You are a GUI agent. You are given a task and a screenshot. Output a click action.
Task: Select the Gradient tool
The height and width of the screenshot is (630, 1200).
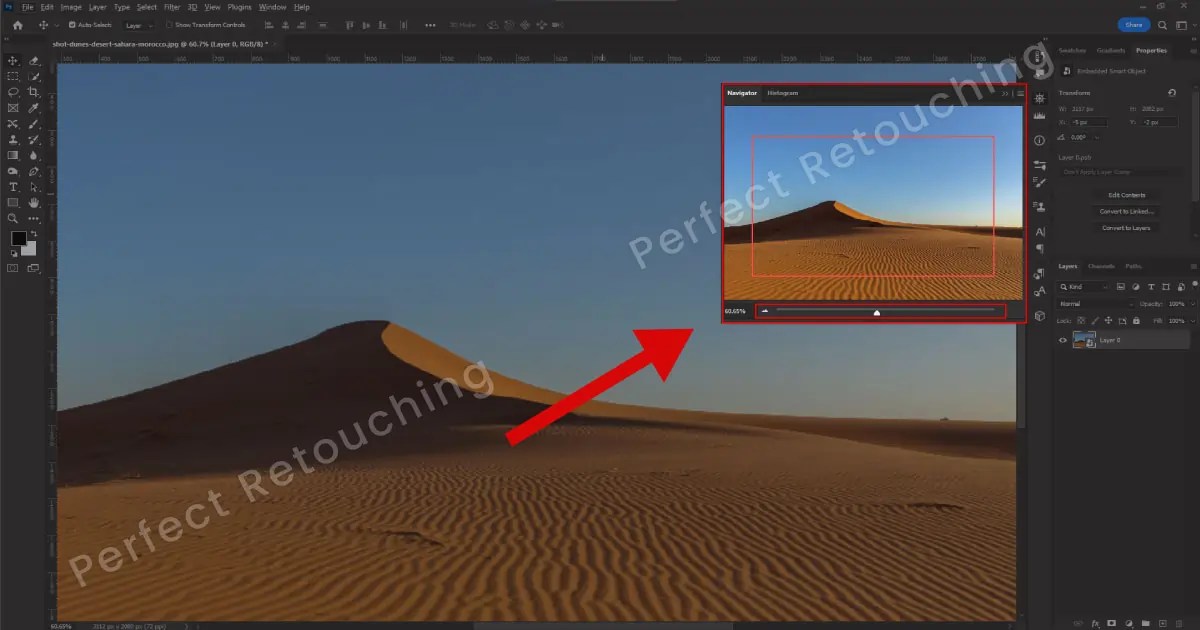point(13,157)
